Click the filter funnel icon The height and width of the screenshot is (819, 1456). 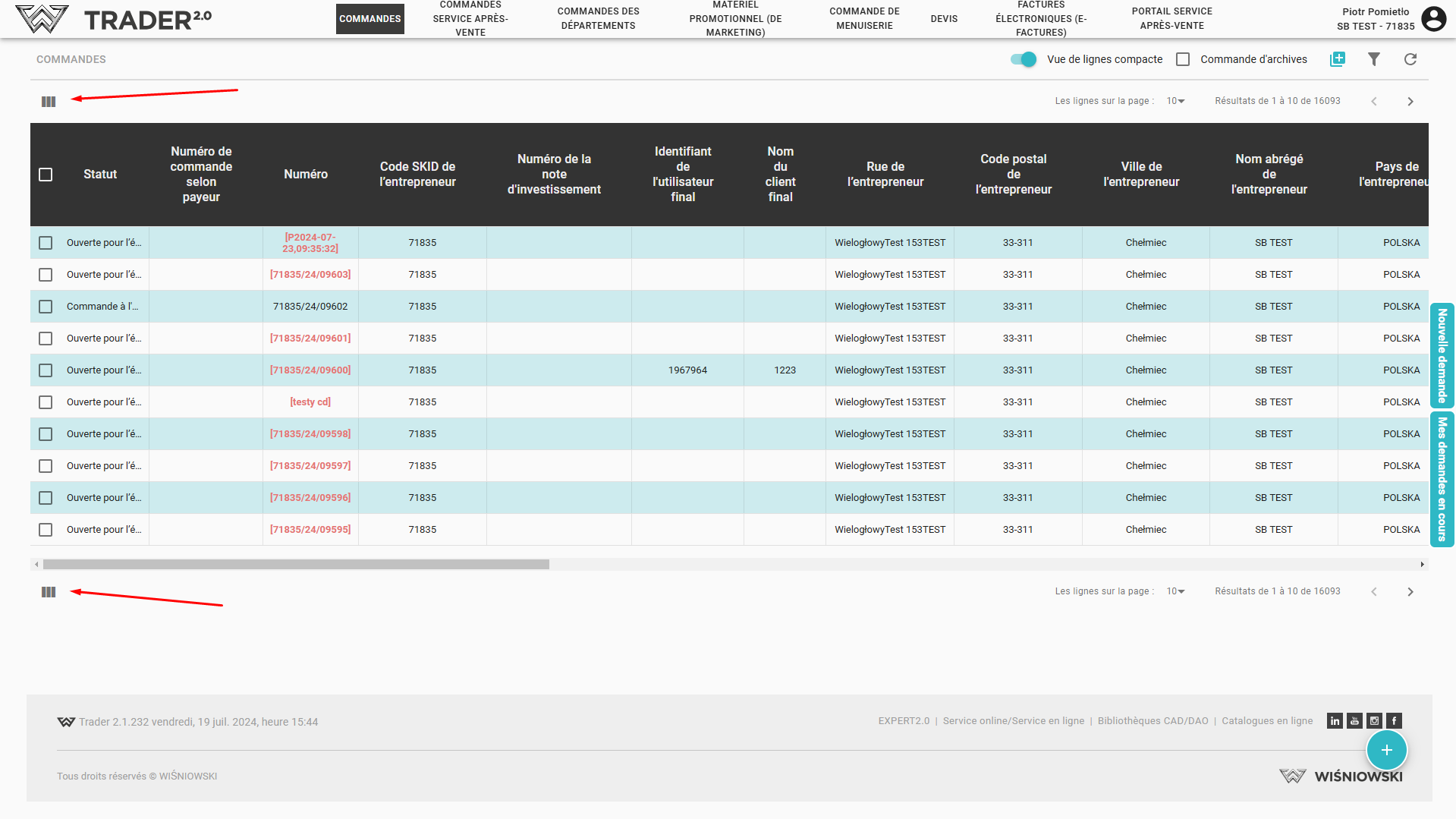coord(1373,59)
